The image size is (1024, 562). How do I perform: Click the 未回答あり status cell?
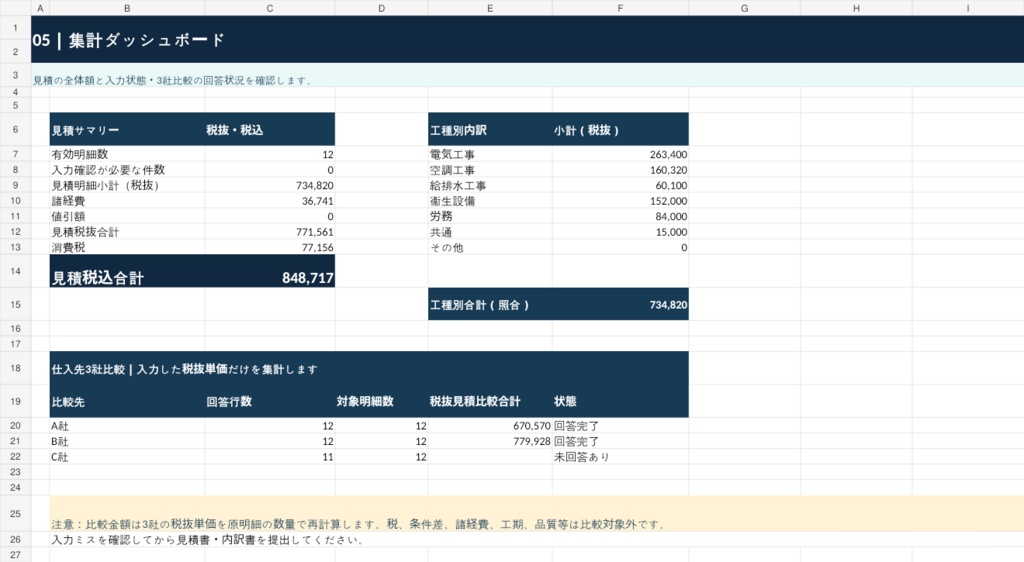pyautogui.click(x=620, y=457)
